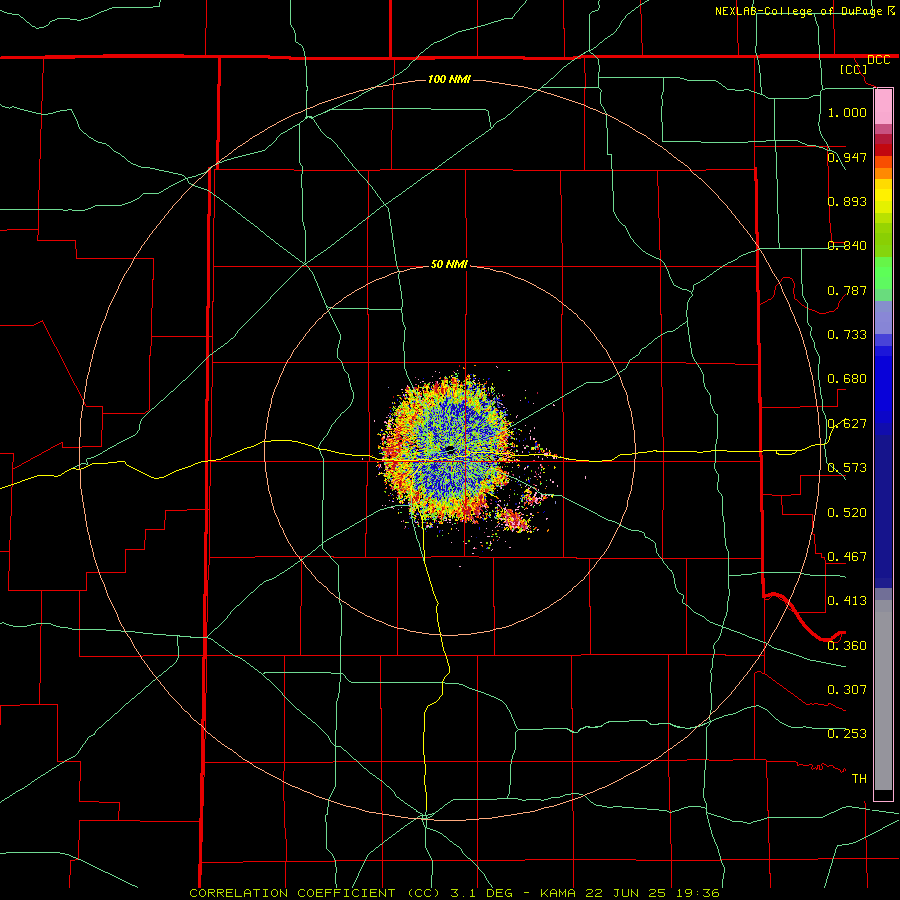This screenshot has height=900, width=900.
Task: Select the 0.520 scale value
Action: [x=847, y=513]
